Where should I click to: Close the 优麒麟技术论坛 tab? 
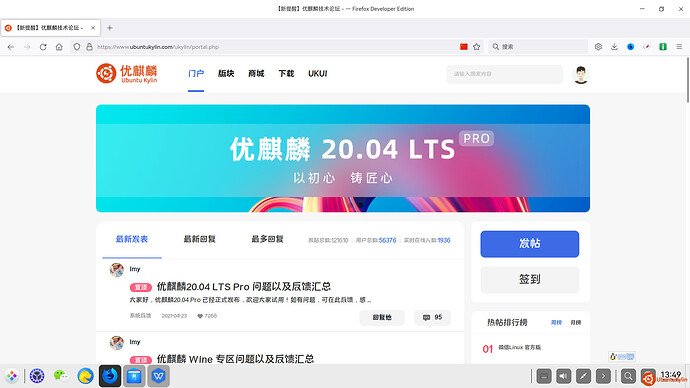click(93, 28)
